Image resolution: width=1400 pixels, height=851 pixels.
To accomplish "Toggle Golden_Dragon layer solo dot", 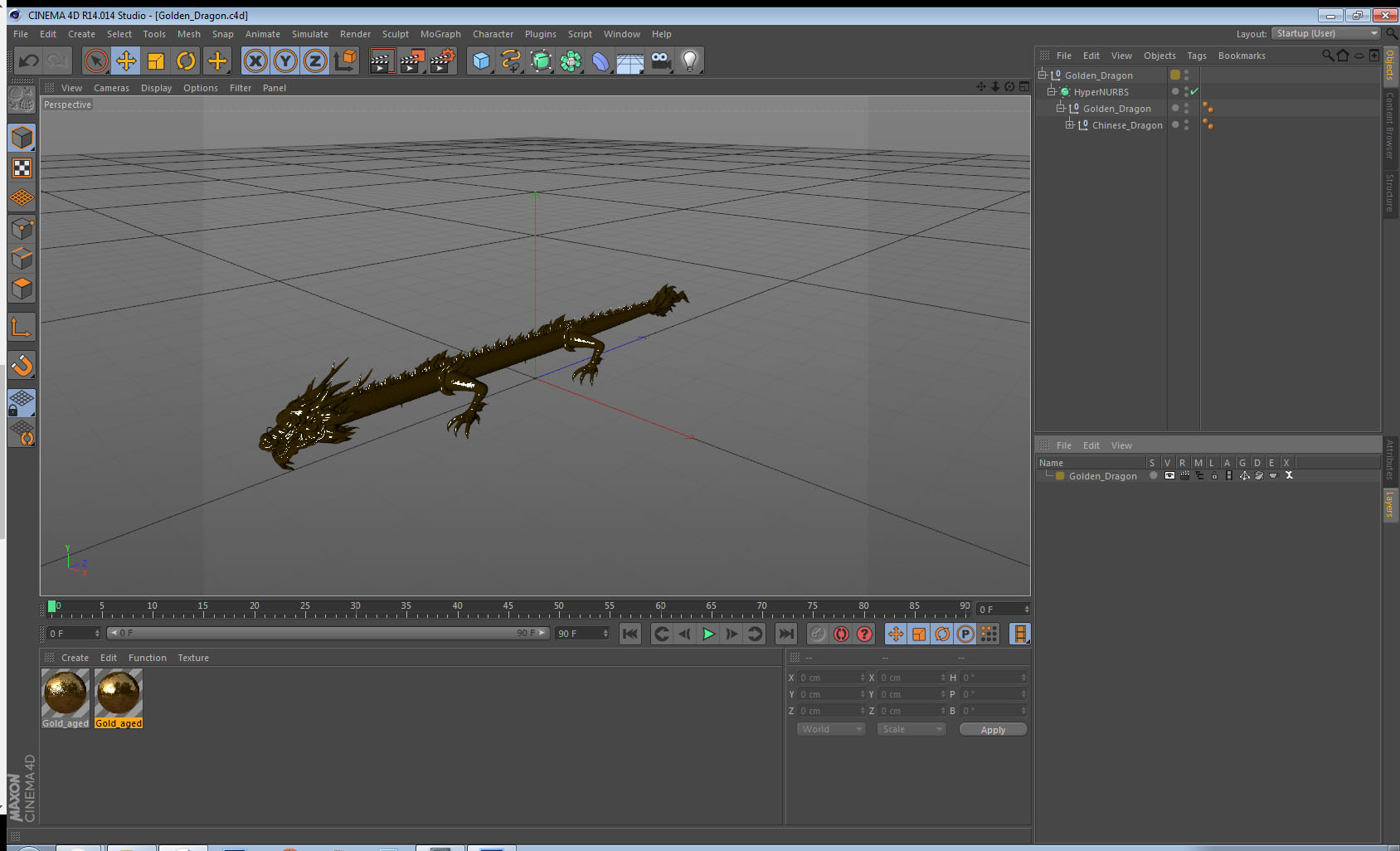I will (1153, 475).
